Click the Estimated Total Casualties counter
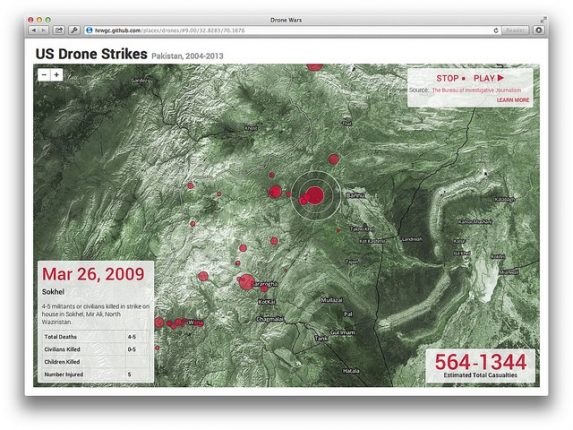The image size is (573, 430). [480, 366]
